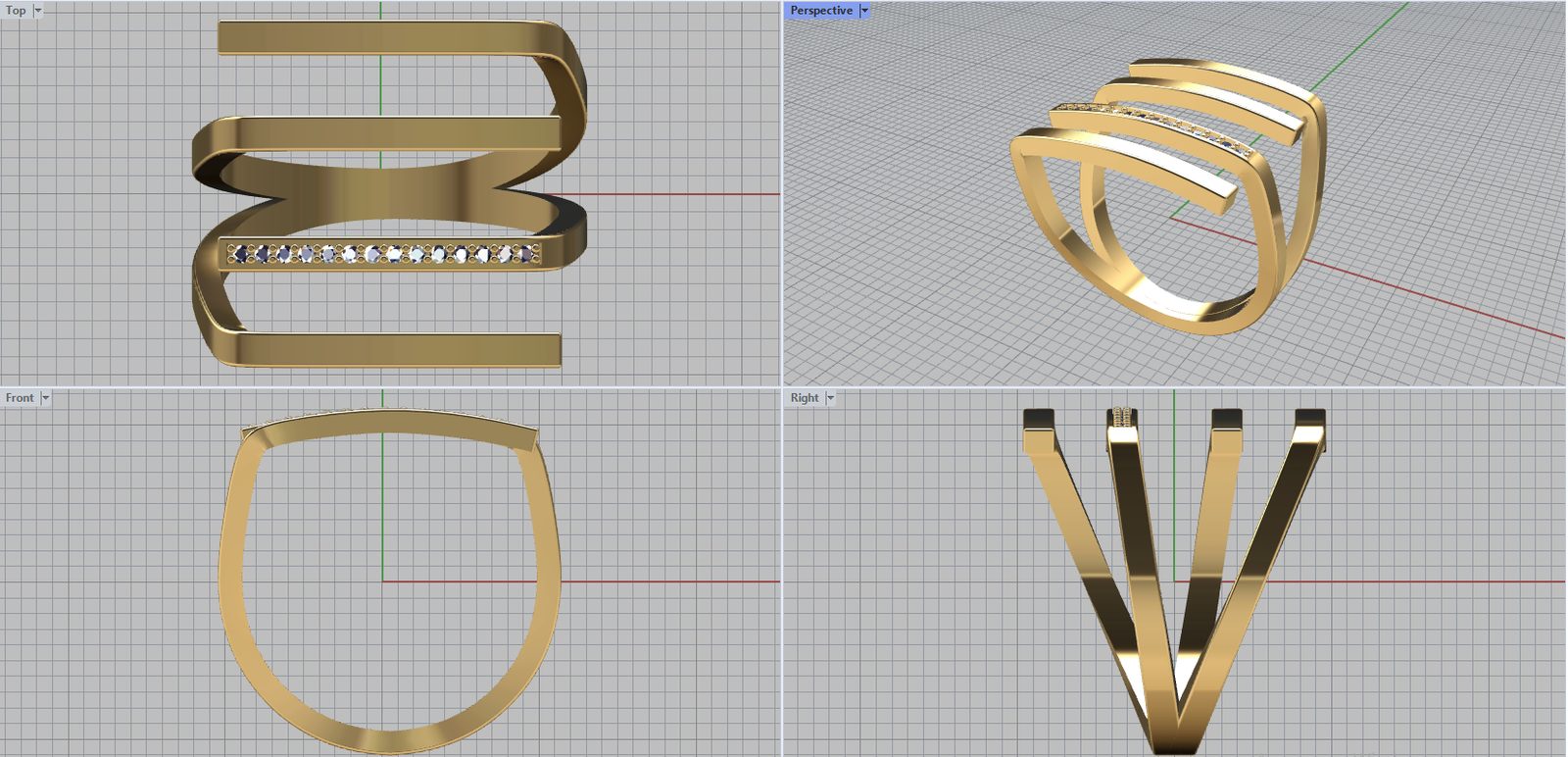Select the gemstone row in Top view
Screen dimensions: 1568x757
pos(384,254)
